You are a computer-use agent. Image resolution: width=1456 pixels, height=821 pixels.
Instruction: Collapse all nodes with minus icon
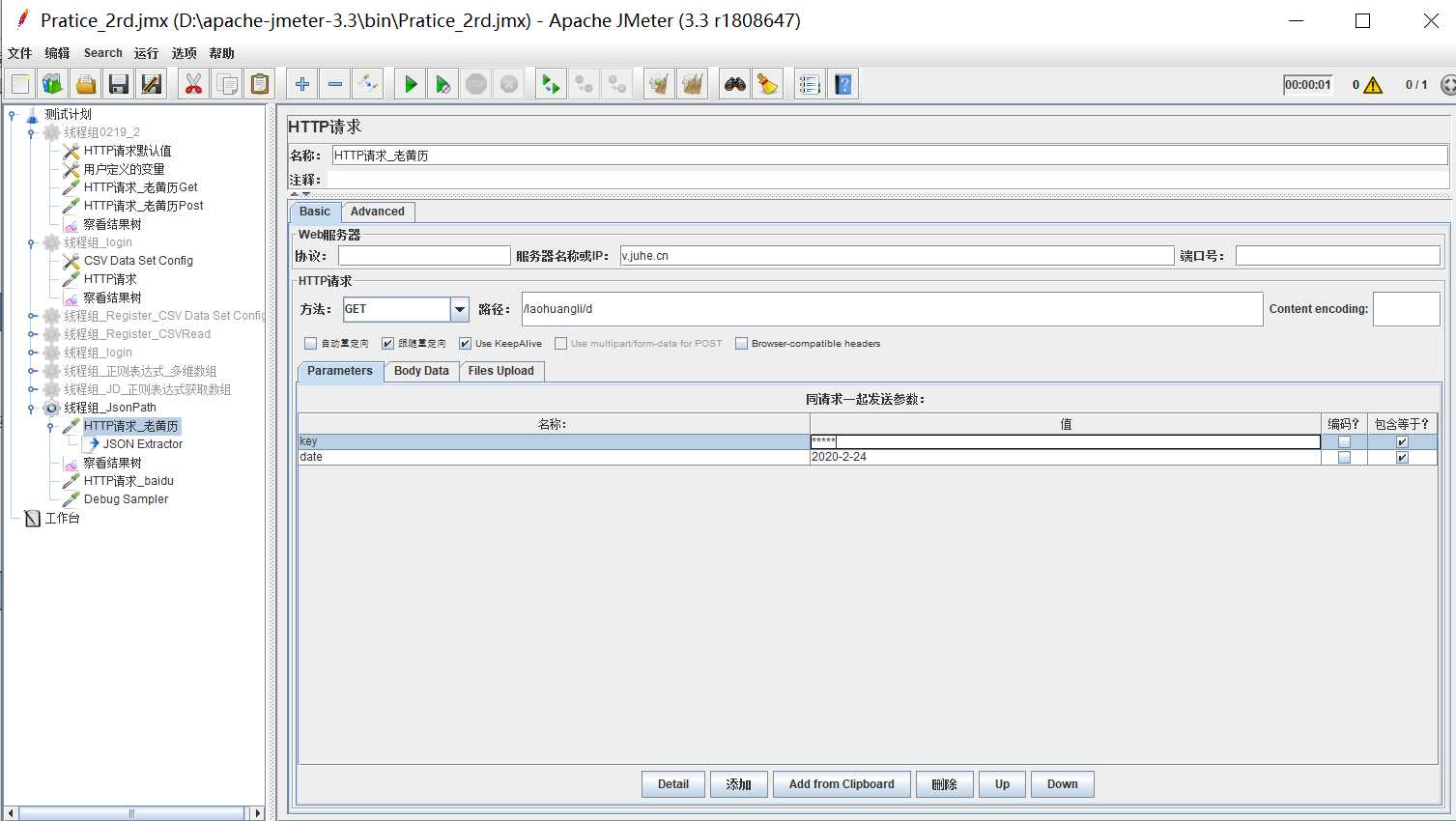tap(335, 84)
